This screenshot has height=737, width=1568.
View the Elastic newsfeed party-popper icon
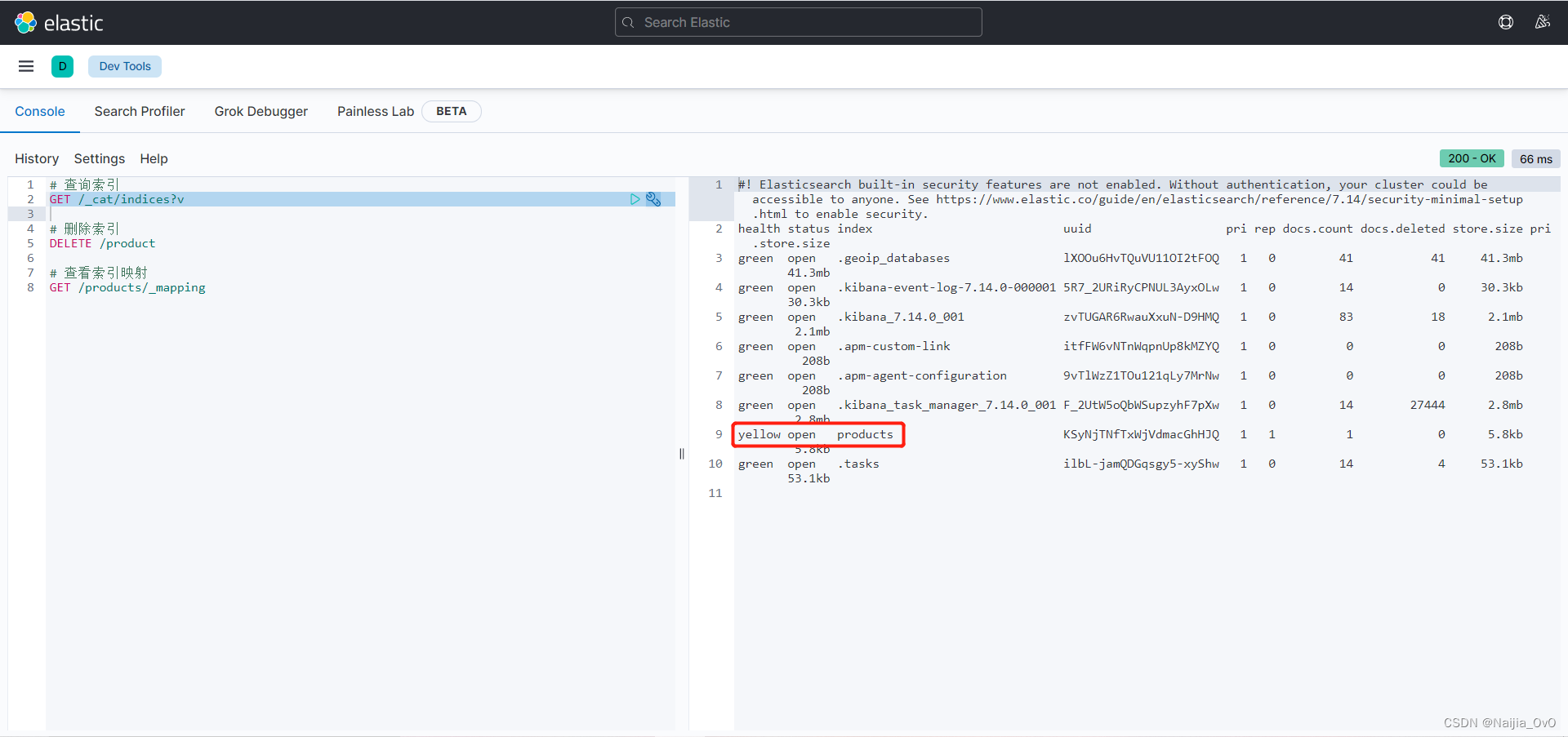pyautogui.click(x=1543, y=22)
